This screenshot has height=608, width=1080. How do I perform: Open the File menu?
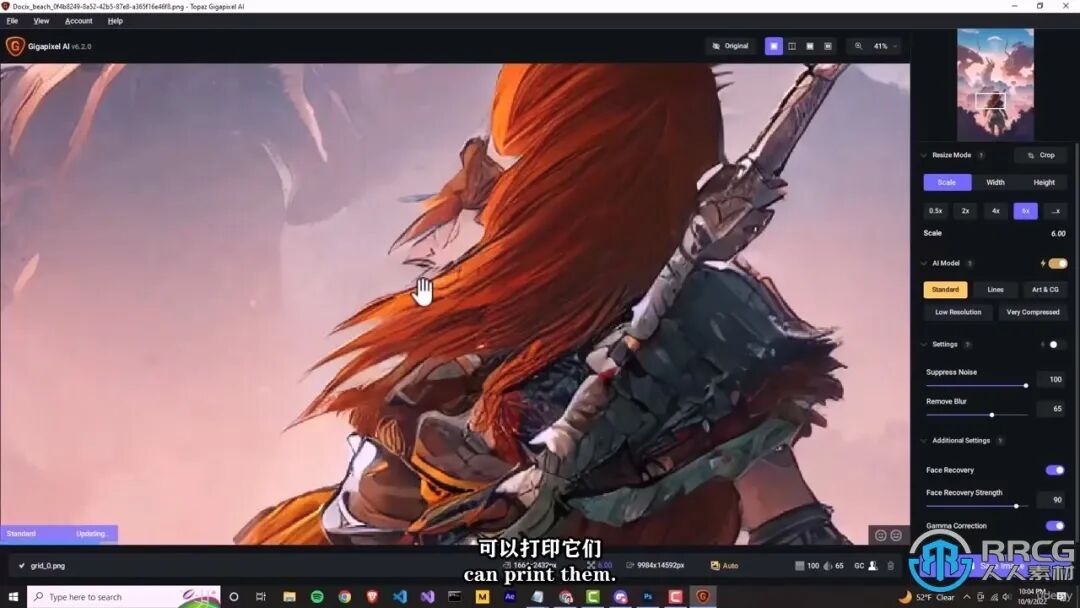(x=12, y=21)
